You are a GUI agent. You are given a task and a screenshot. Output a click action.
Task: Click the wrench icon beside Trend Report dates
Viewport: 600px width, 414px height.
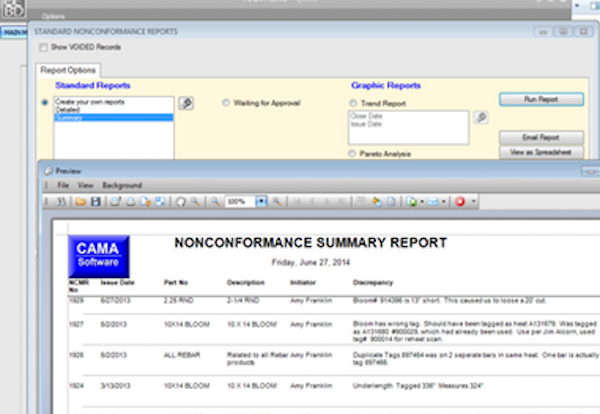point(480,118)
